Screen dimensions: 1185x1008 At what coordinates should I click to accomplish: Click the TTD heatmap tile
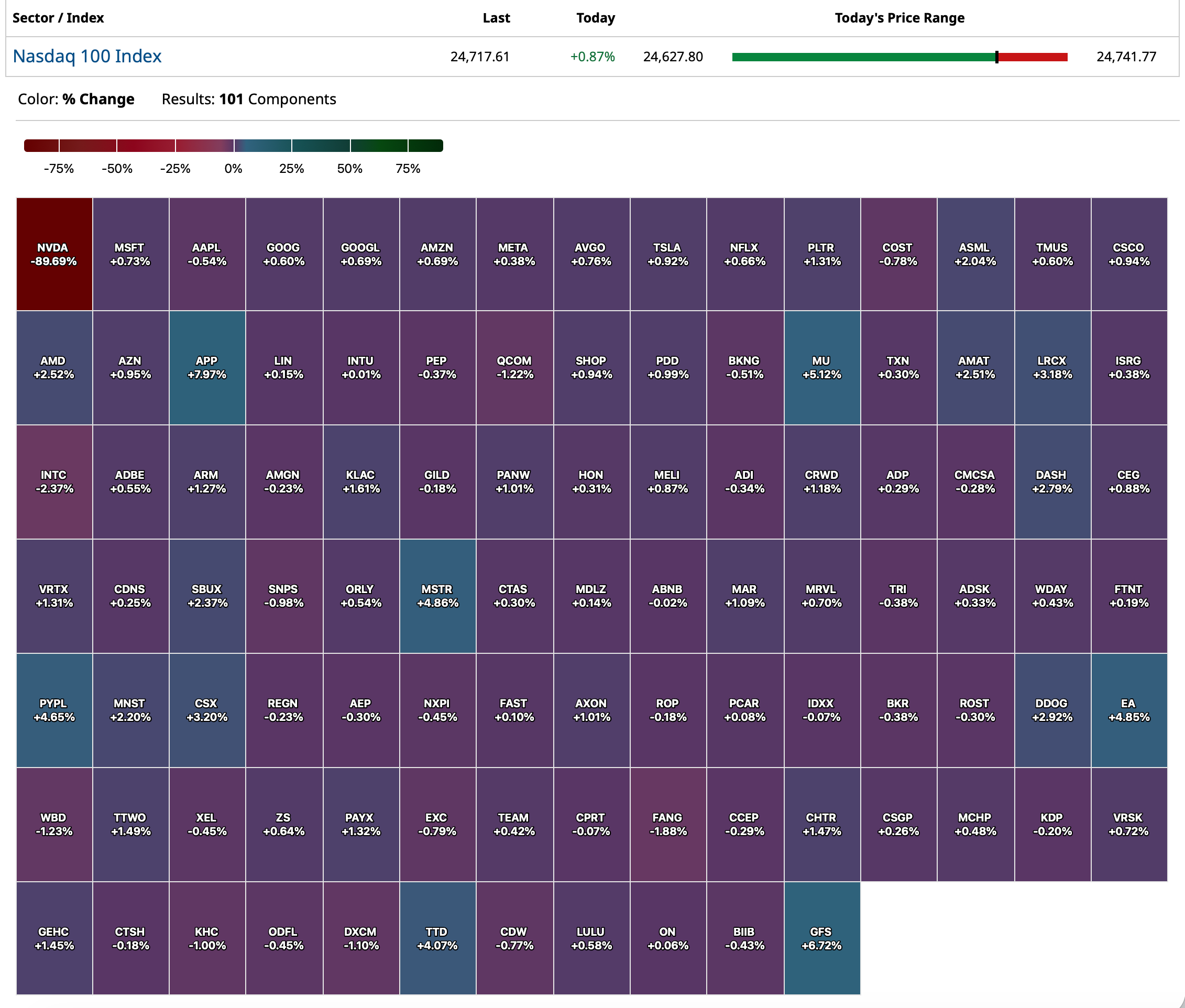tap(437, 938)
